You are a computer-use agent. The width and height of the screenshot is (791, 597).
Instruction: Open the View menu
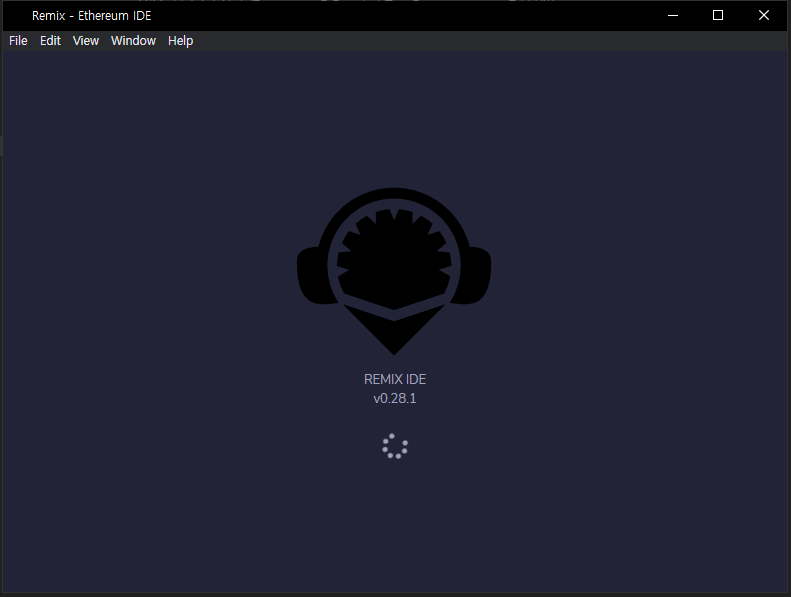[86, 41]
